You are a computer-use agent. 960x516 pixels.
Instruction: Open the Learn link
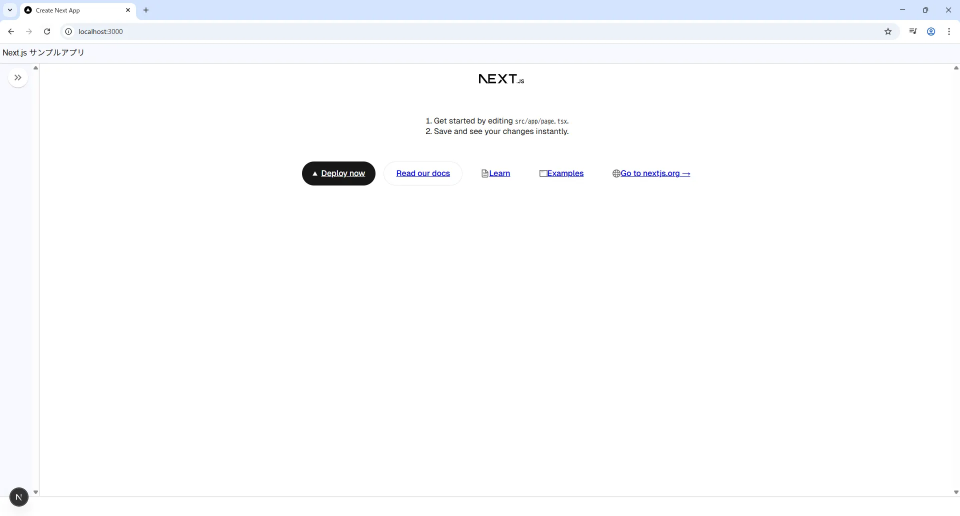[496, 173]
